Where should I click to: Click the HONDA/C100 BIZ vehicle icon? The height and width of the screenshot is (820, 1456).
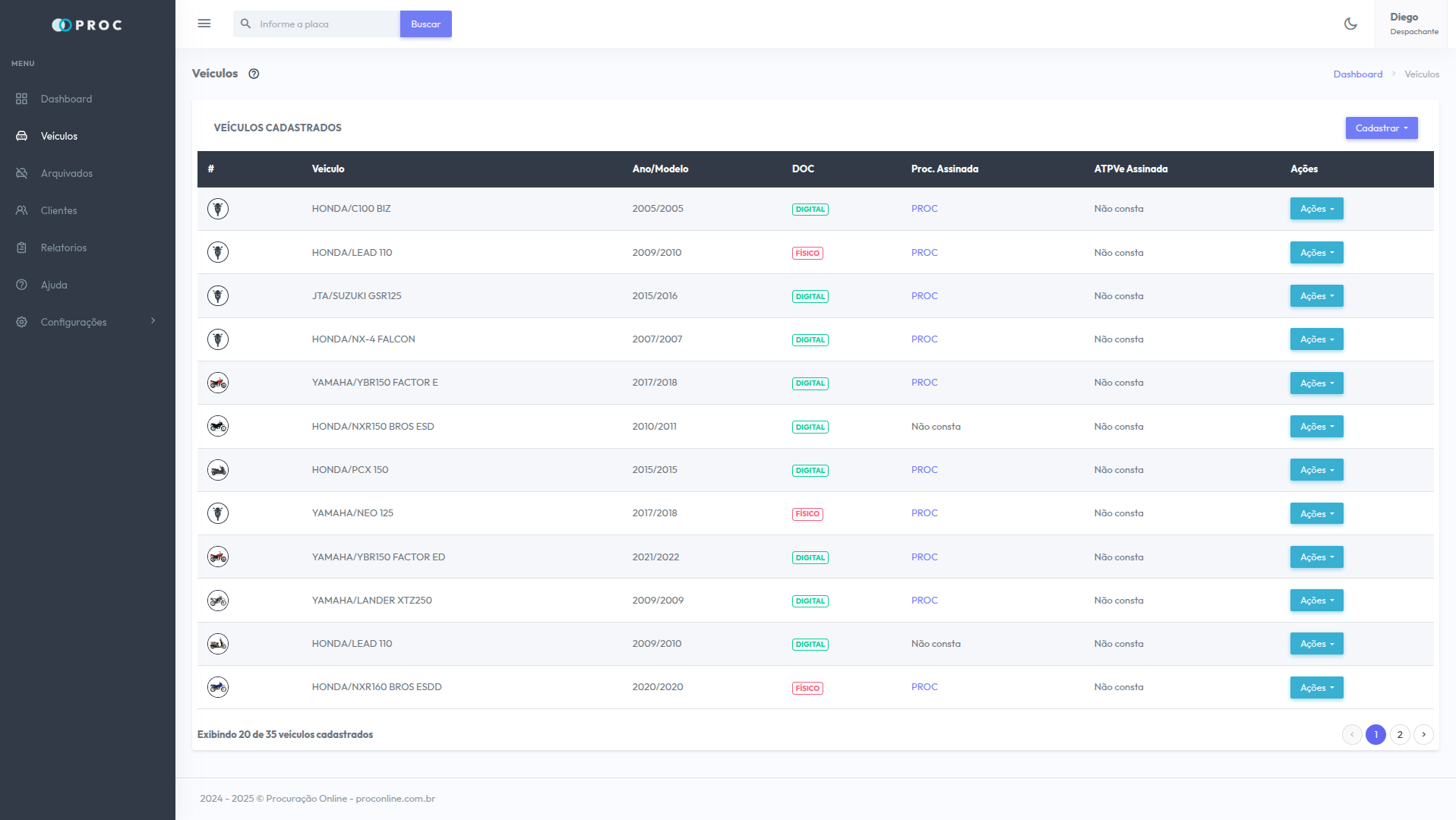(218, 209)
